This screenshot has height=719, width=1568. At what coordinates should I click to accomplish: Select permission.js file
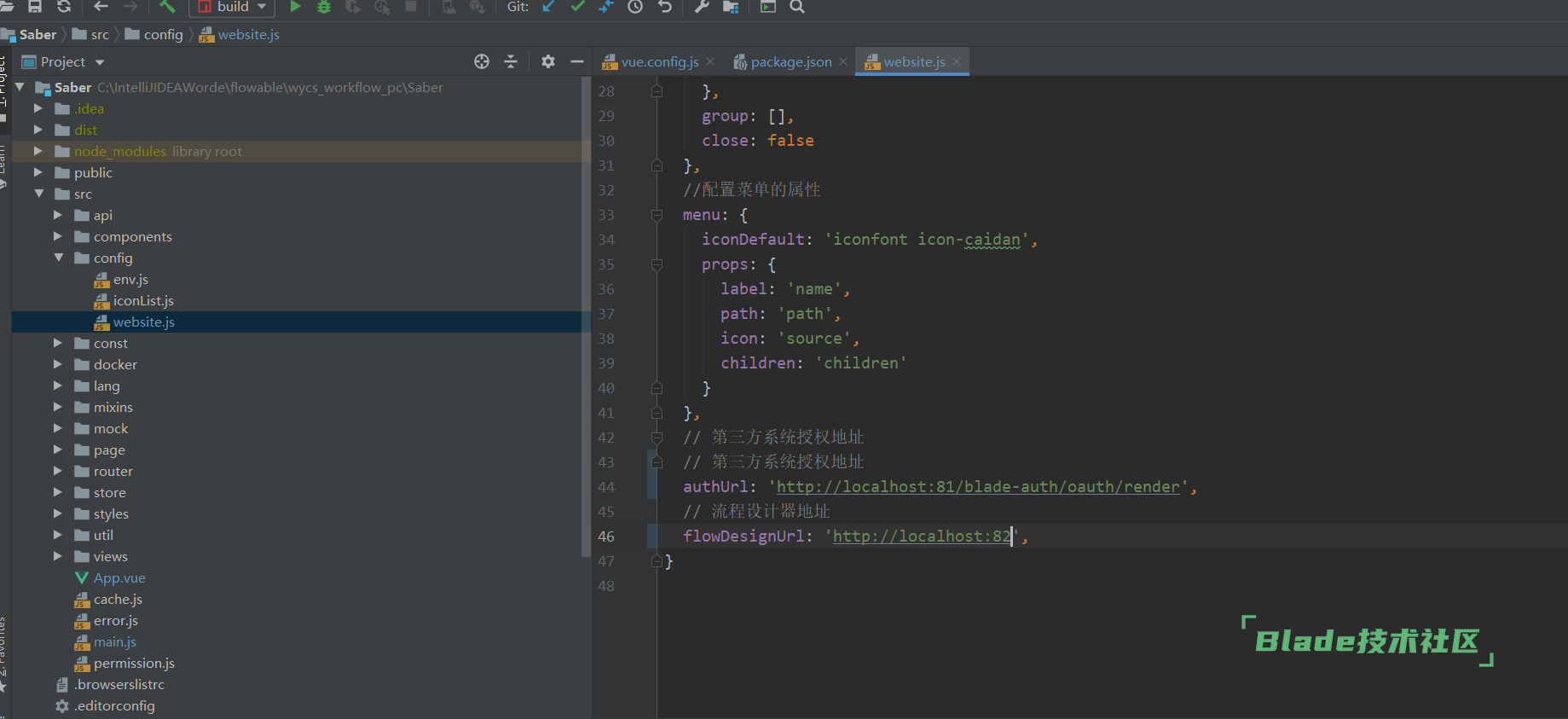pyautogui.click(x=134, y=664)
